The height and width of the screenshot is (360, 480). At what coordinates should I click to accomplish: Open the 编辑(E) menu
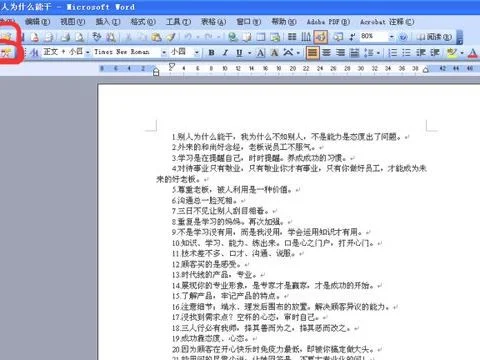click(x=37, y=22)
